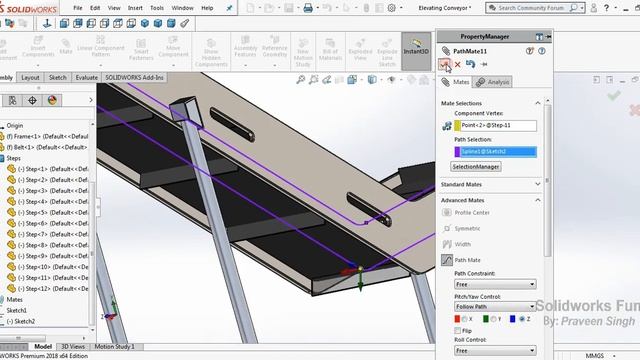Open the 3D Views bottom tab
Image resolution: width=640 pixels, height=360 pixels.
[73, 347]
